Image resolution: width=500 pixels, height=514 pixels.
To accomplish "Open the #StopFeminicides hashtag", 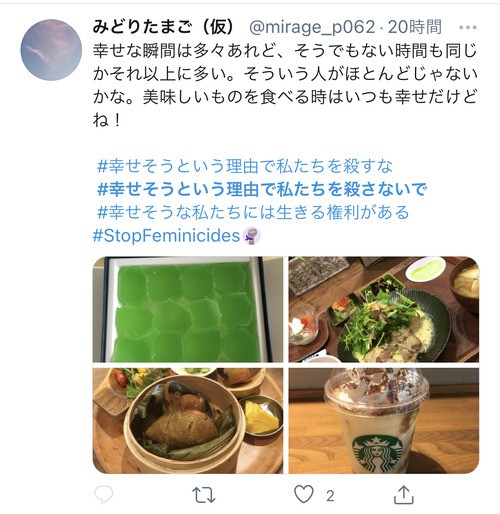I will coord(166,235).
